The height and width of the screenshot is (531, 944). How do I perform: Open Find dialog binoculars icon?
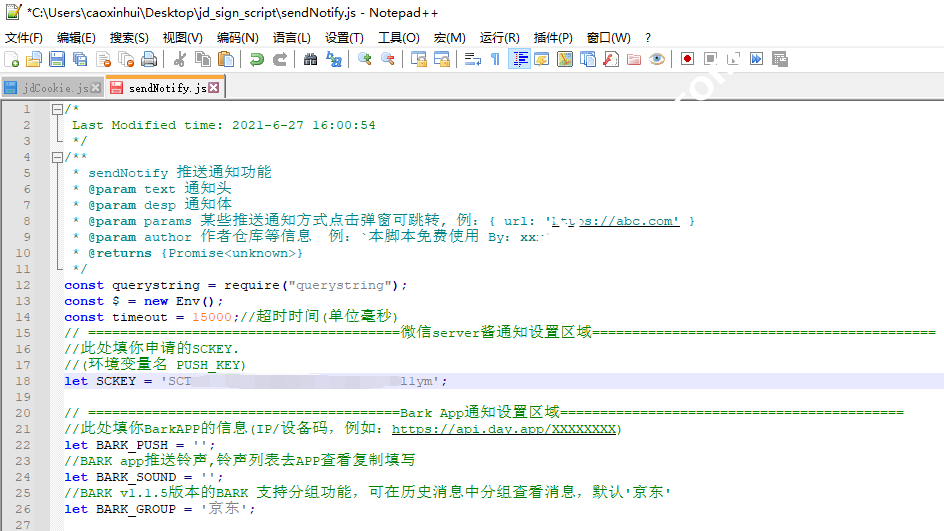pyautogui.click(x=310, y=59)
